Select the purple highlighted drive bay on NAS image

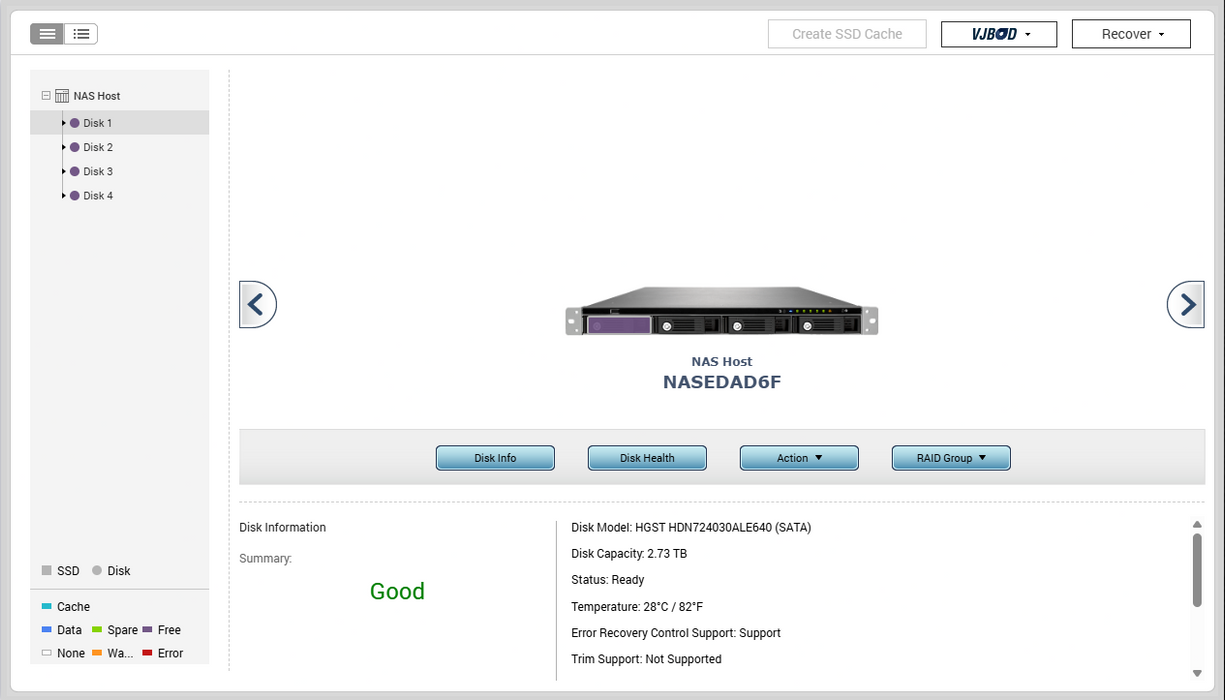tap(618, 325)
